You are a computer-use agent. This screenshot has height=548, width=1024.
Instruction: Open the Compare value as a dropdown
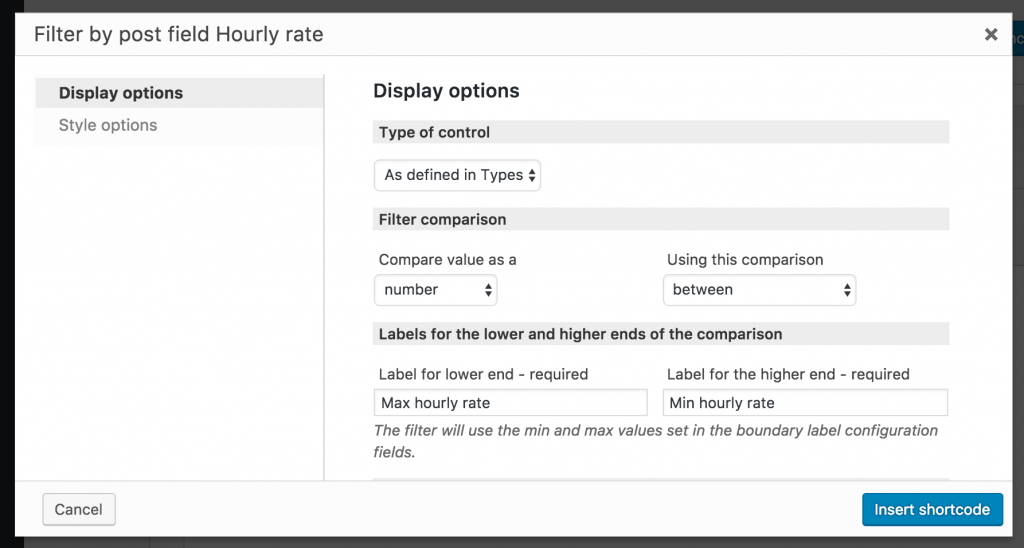pos(436,290)
